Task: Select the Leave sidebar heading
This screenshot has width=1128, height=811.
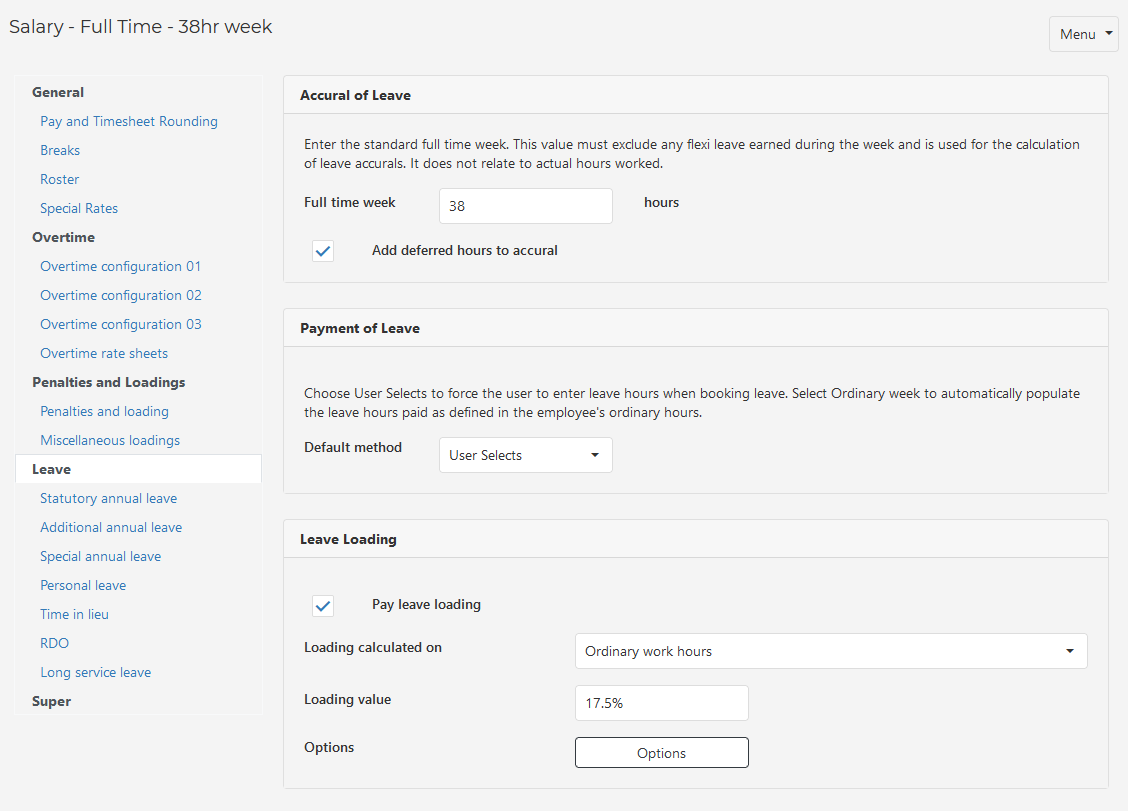Action: [52, 469]
